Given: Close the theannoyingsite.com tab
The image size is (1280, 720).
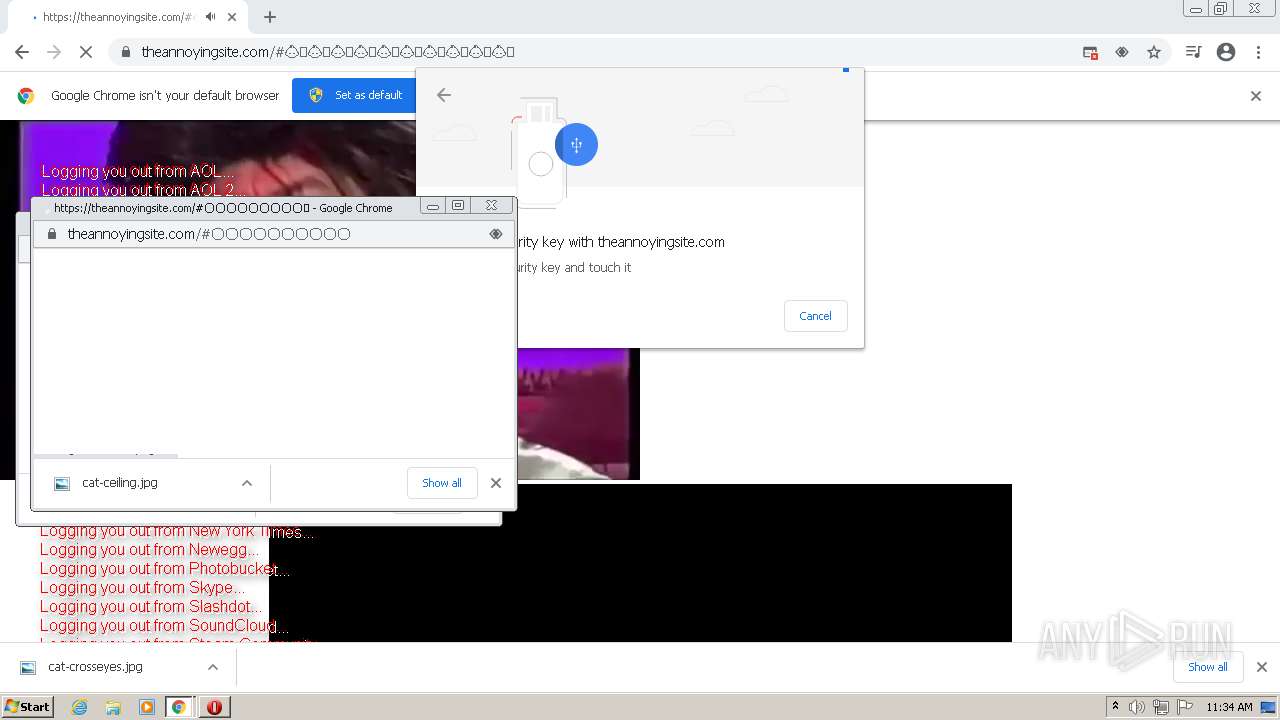Looking at the screenshot, I should point(232,17).
